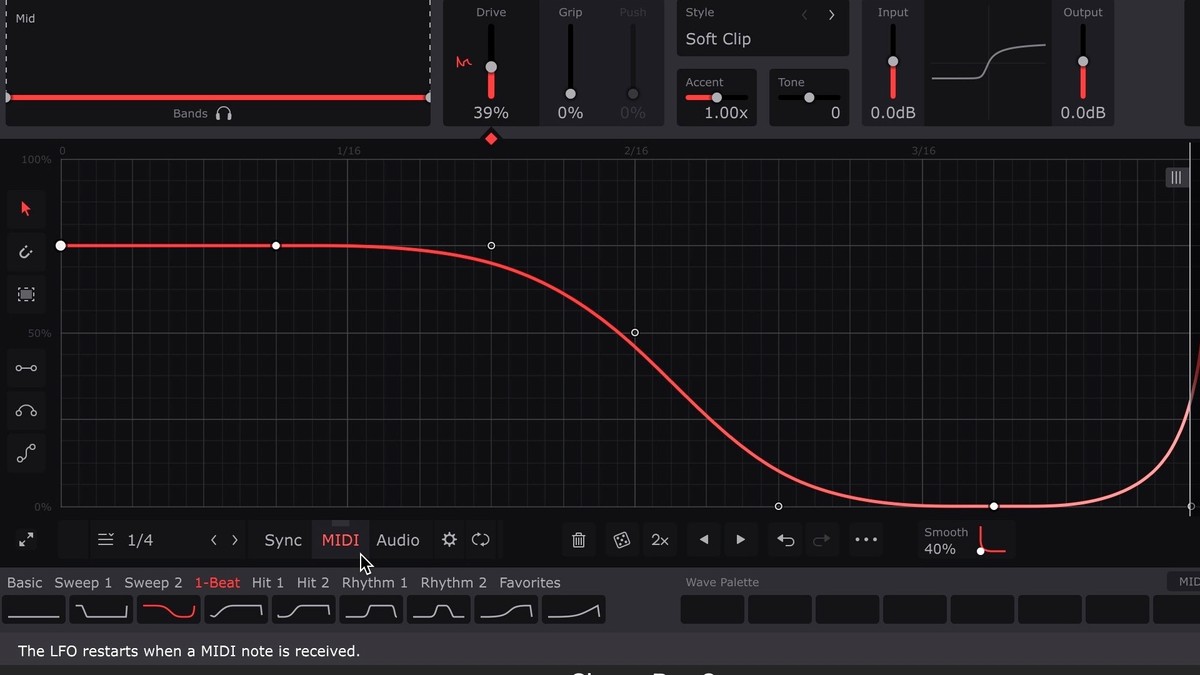
Task: Switch to Favorites preset tab
Action: pyautogui.click(x=530, y=583)
